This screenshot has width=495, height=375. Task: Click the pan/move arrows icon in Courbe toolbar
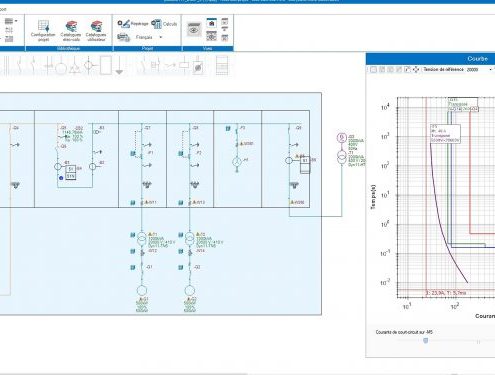(416, 69)
